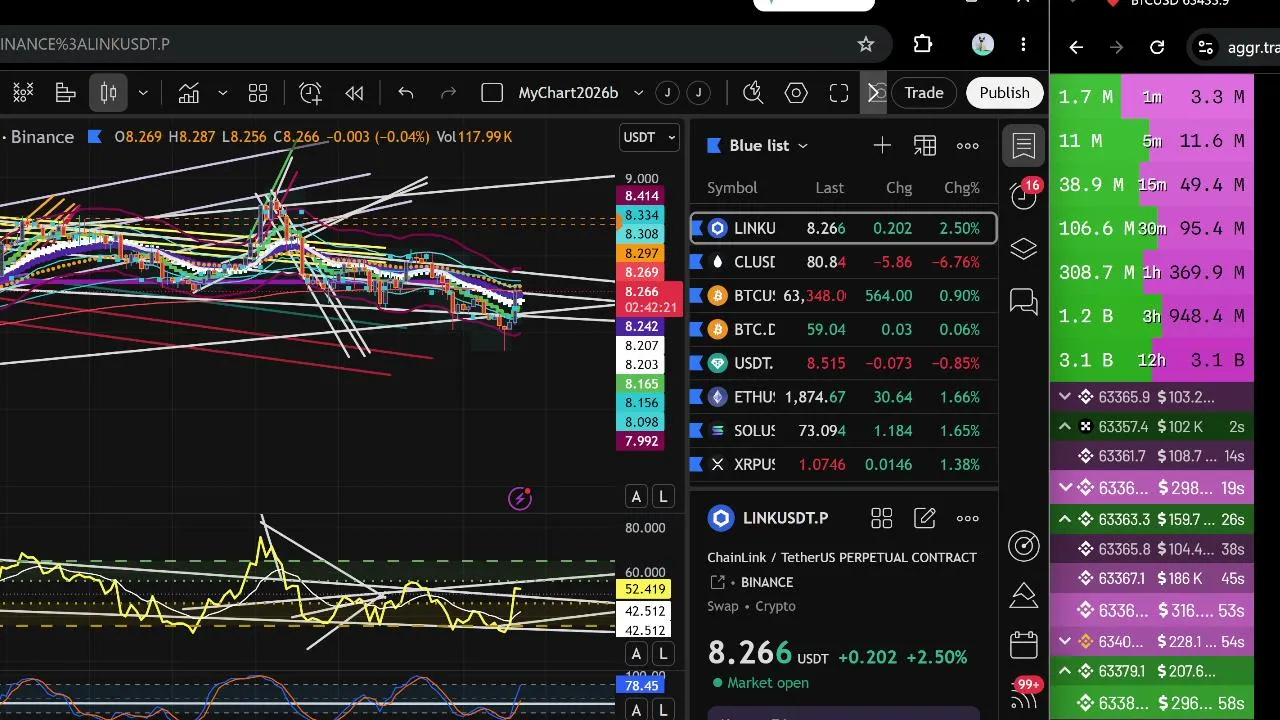This screenshot has width=1280, height=720.
Task: Open three-dot menu next to LINKUSDT.P details
Action: click(x=968, y=518)
